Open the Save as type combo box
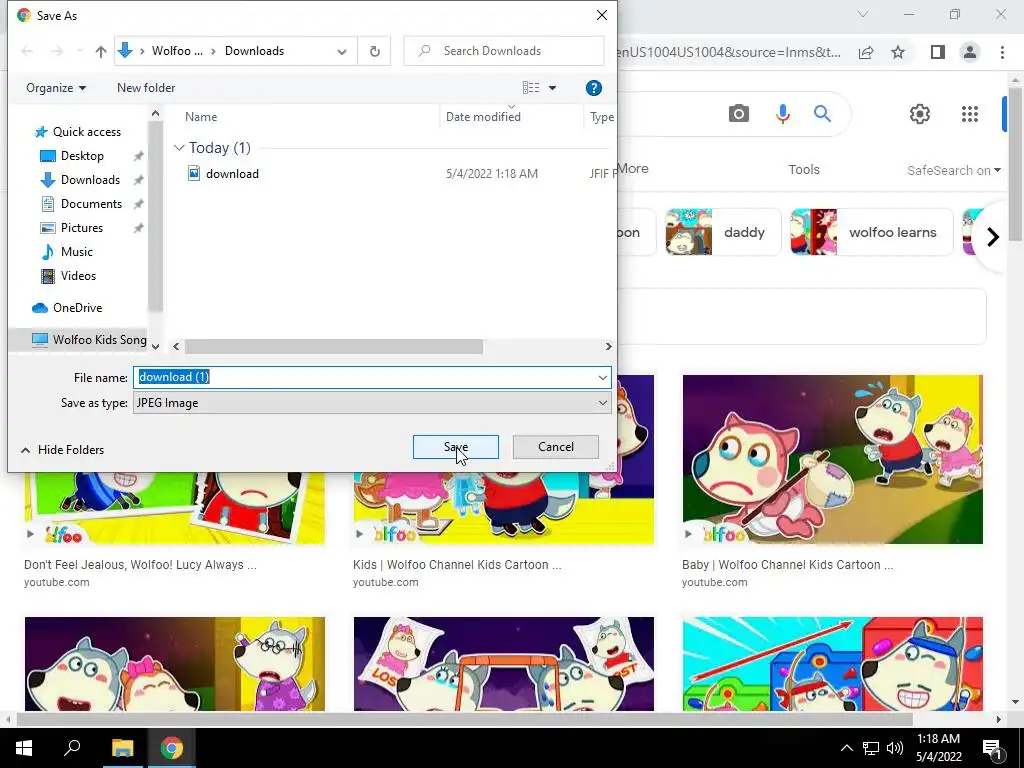Screen dimensions: 1024x768 tap(372, 403)
